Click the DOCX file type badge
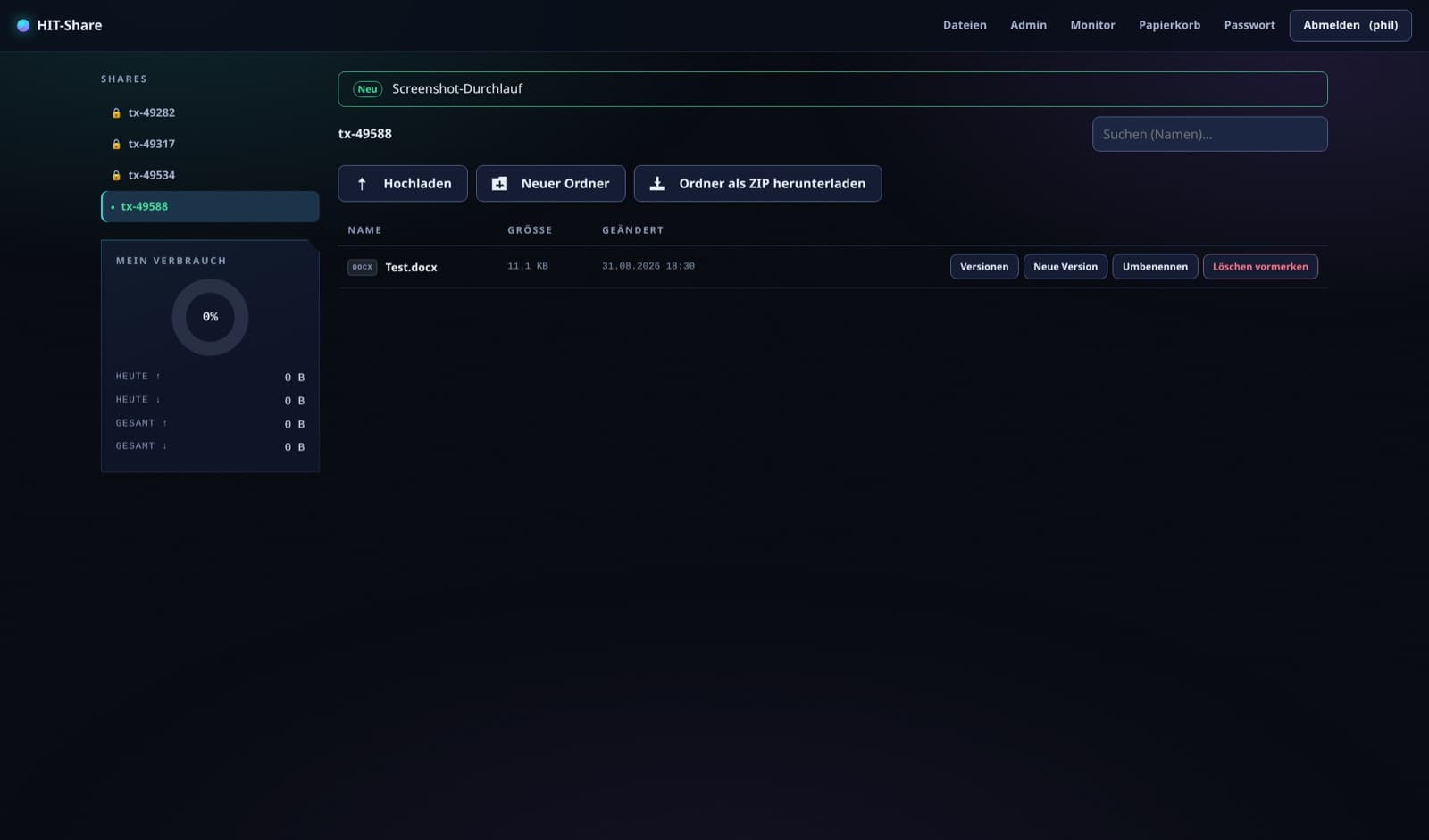This screenshot has height=840, width=1429. point(362,267)
